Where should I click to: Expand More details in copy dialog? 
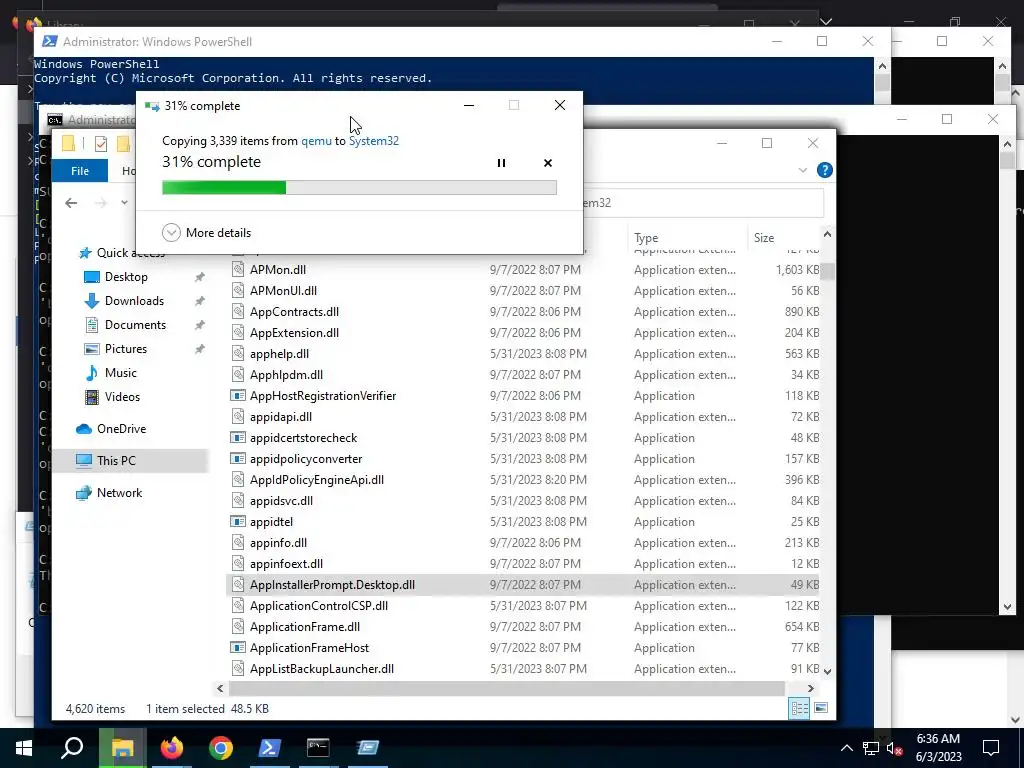(x=206, y=232)
